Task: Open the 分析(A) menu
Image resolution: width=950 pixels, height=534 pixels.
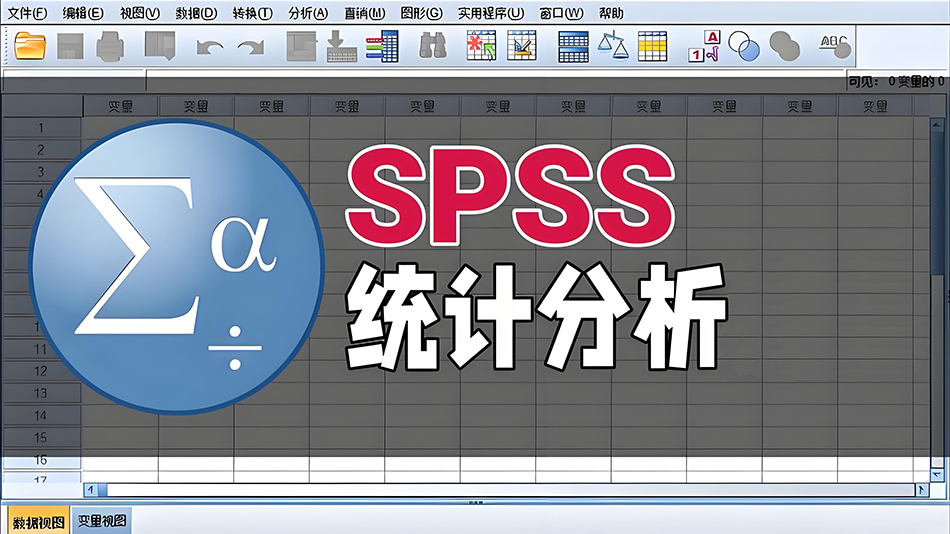Action: pos(308,13)
